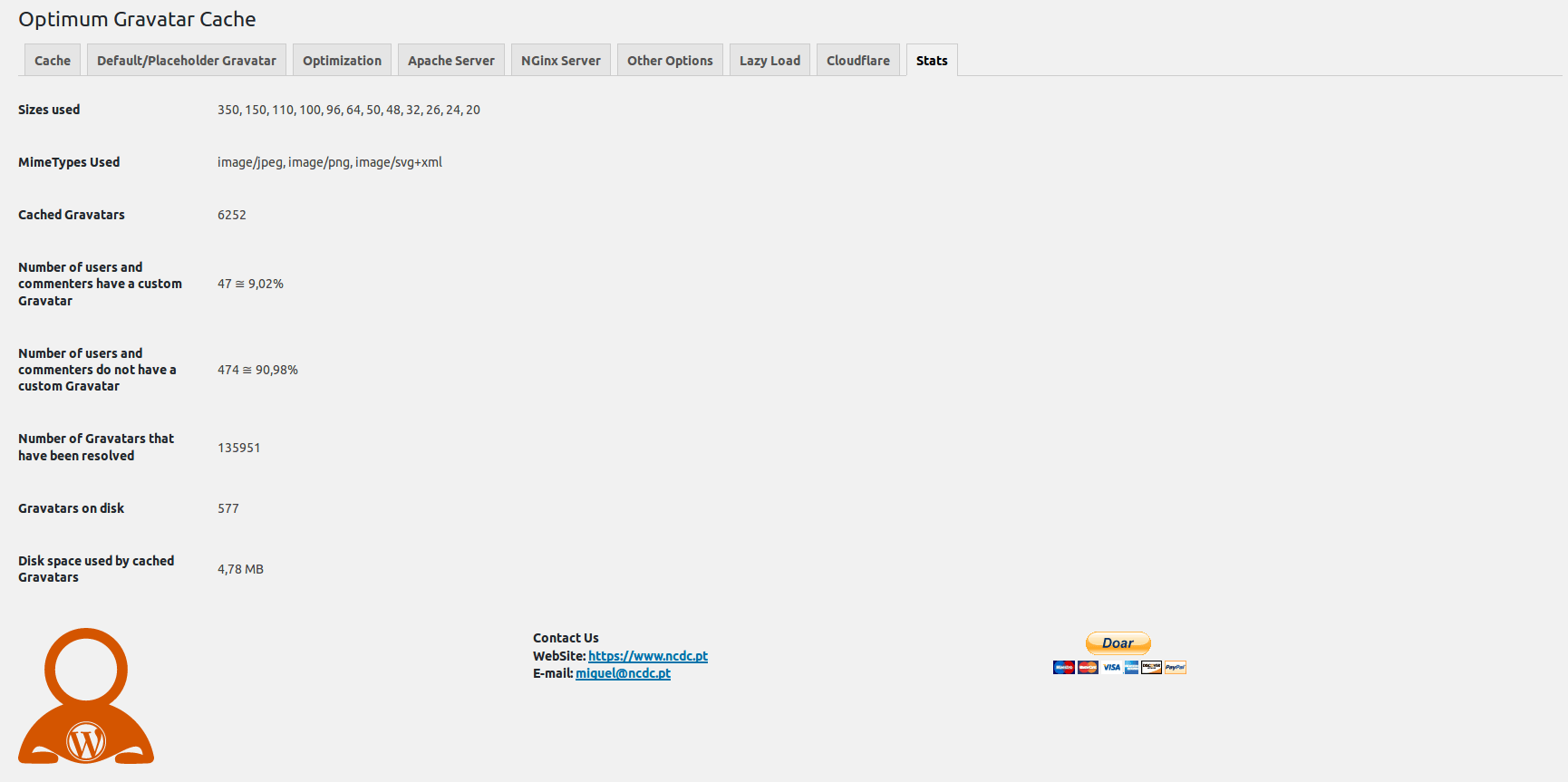Click the Gravatars on disk value 577
The width and height of the screenshot is (1568, 782).
pyautogui.click(x=228, y=508)
